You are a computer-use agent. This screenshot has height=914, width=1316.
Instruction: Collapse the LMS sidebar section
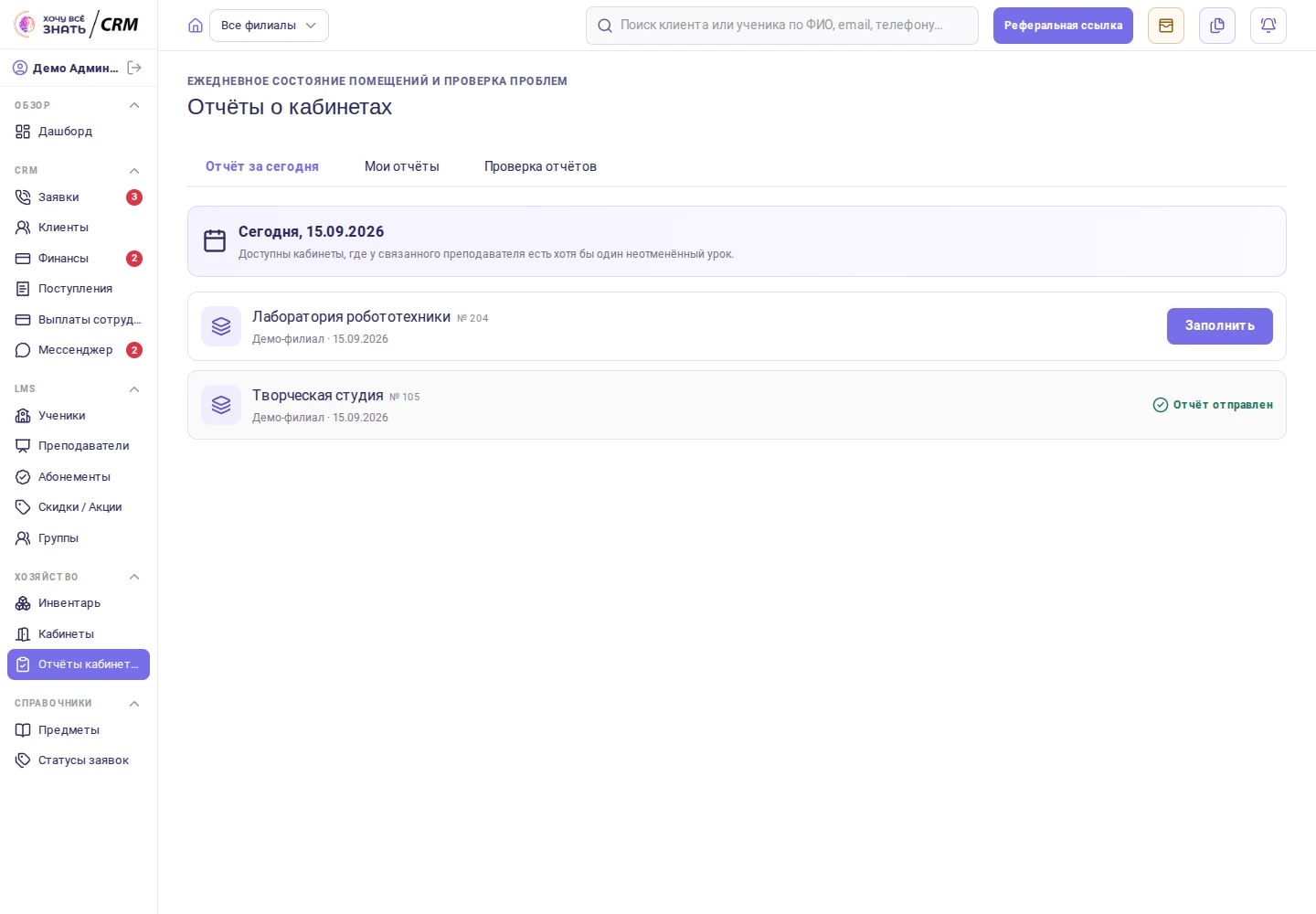[x=134, y=389]
